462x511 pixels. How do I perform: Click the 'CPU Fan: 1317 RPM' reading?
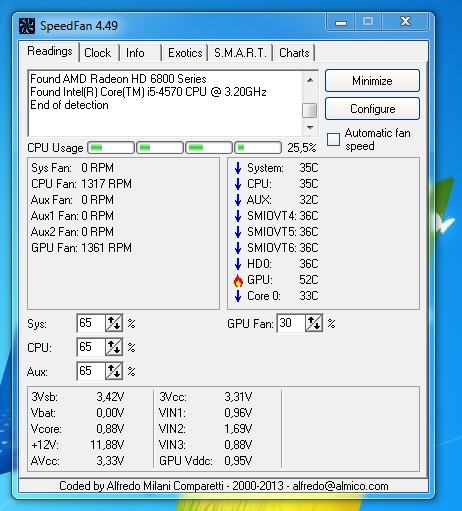pos(81,184)
